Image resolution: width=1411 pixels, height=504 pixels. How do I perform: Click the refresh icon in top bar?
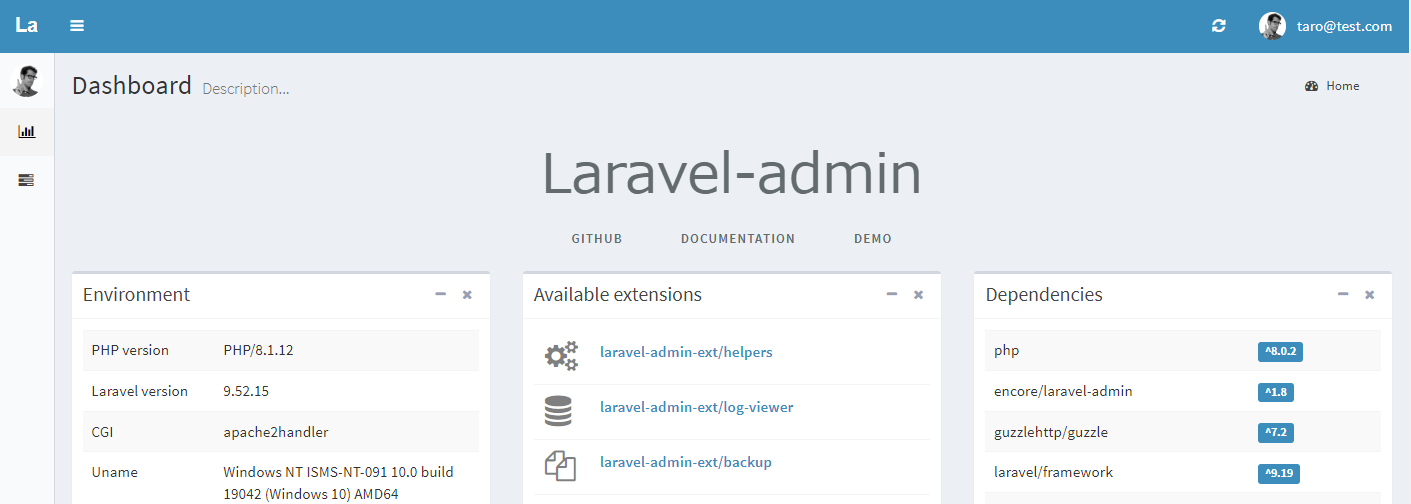point(1218,26)
